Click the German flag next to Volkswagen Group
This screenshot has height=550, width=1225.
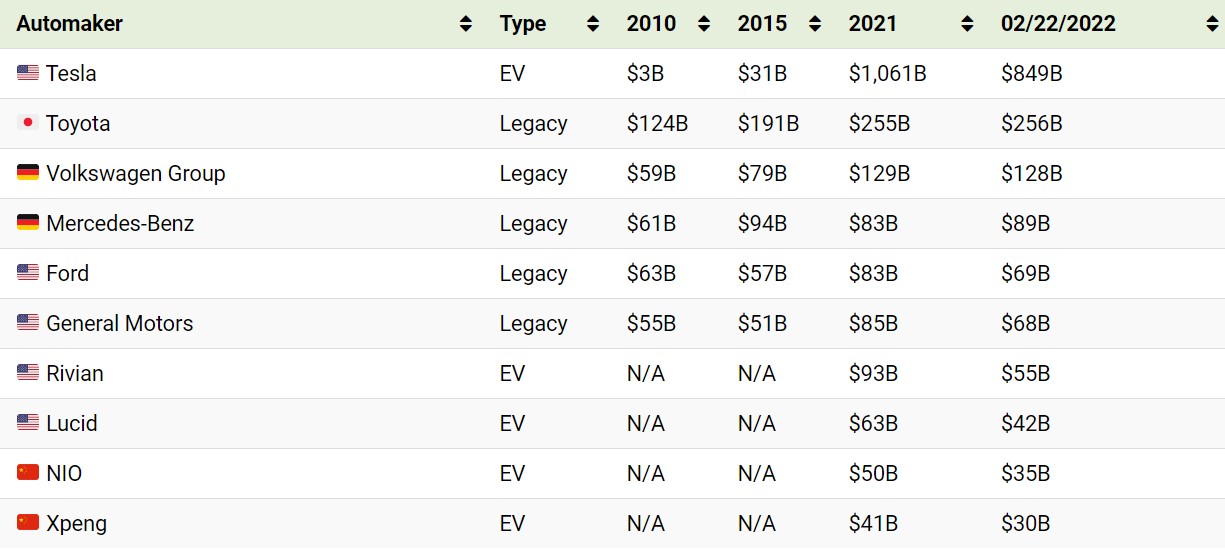pyautogui.click(x=28, y=173)
